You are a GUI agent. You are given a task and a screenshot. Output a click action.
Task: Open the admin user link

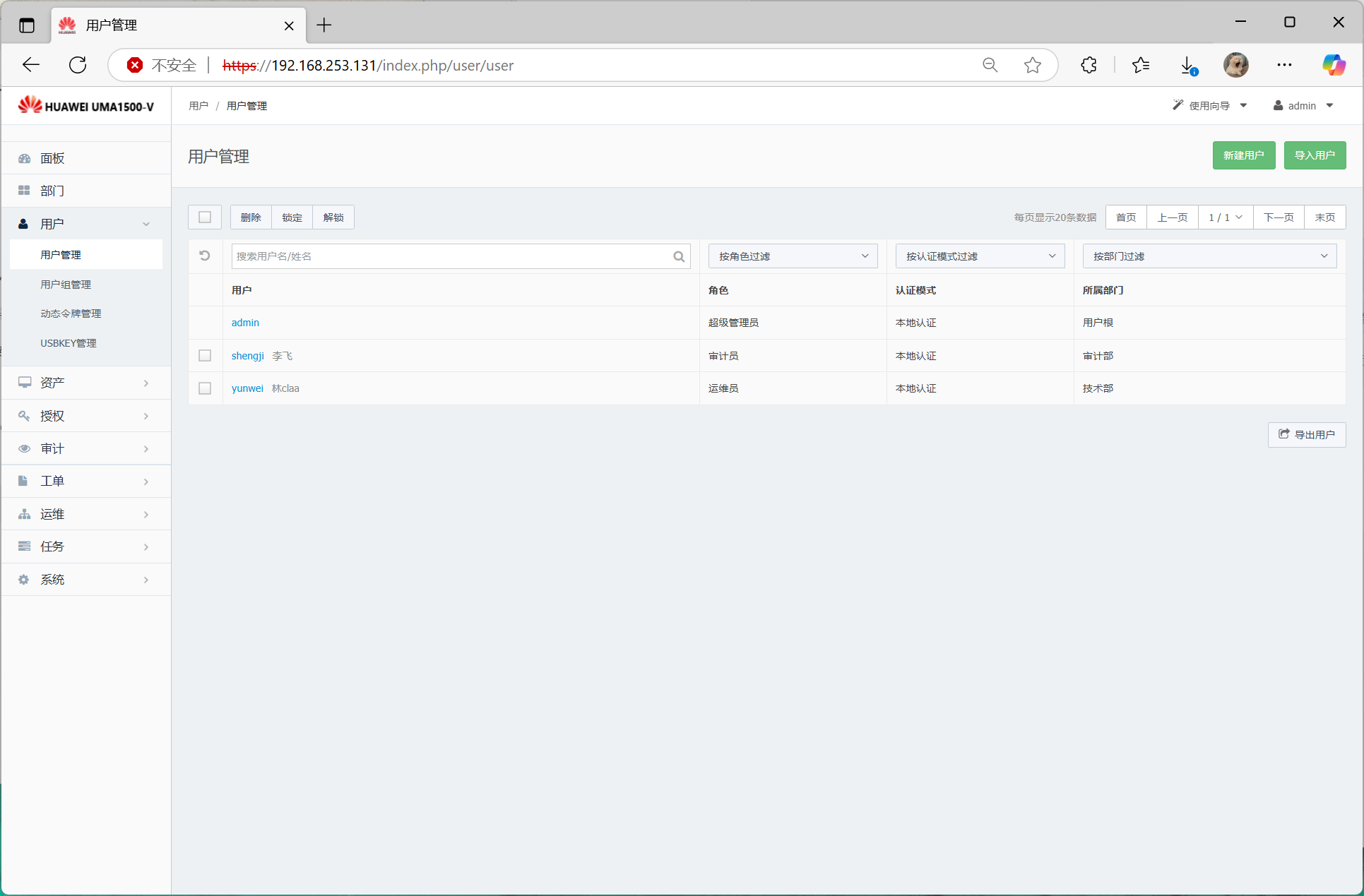click(245, 322)
